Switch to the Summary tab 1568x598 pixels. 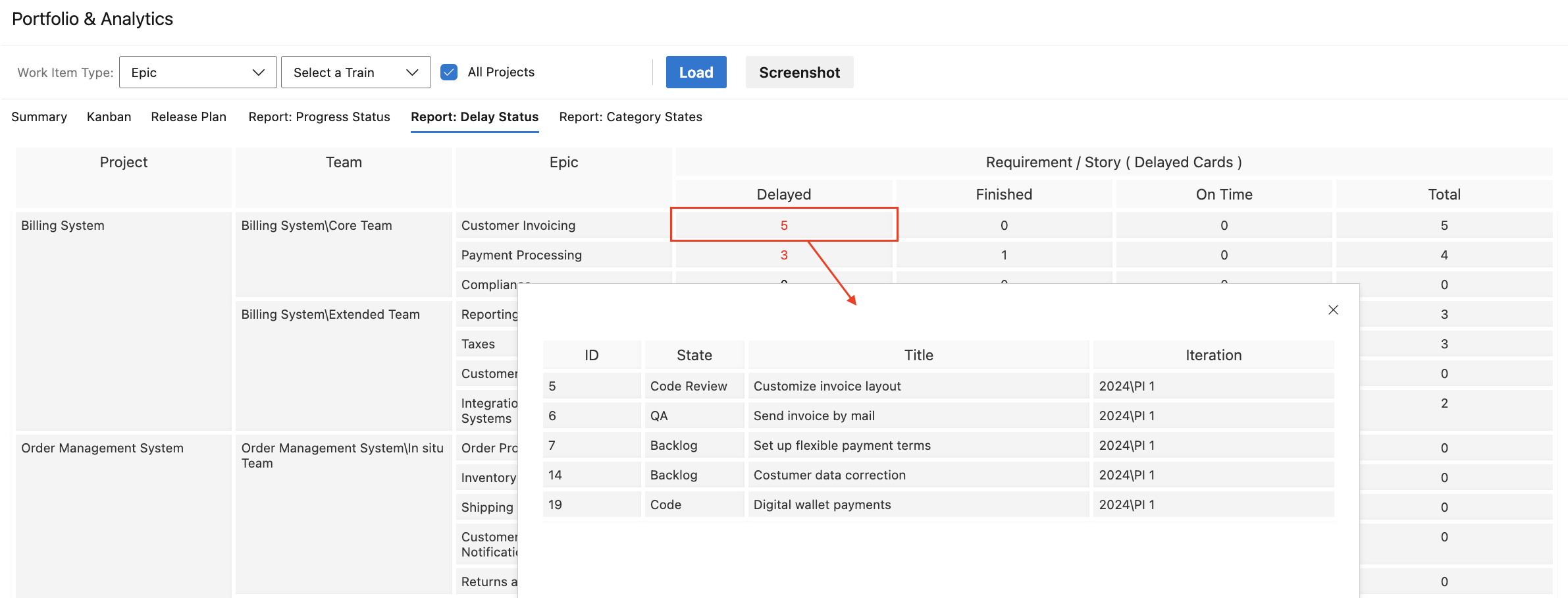coord(39,117)
